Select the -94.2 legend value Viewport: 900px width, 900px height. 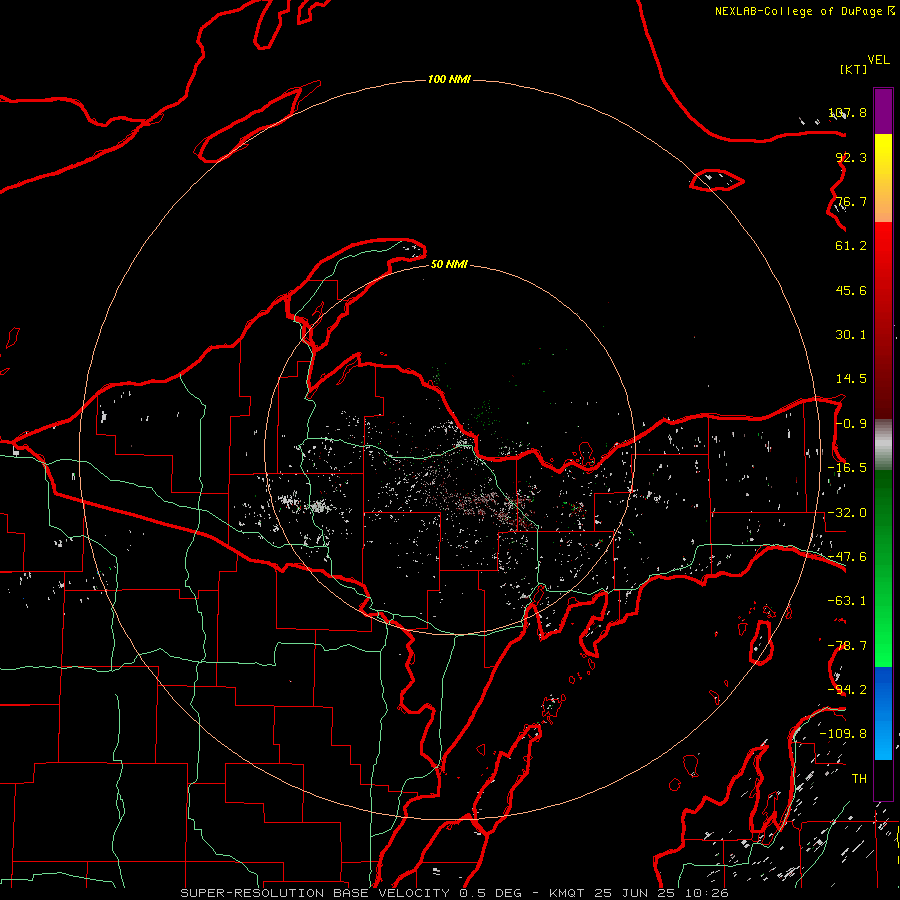847,690
